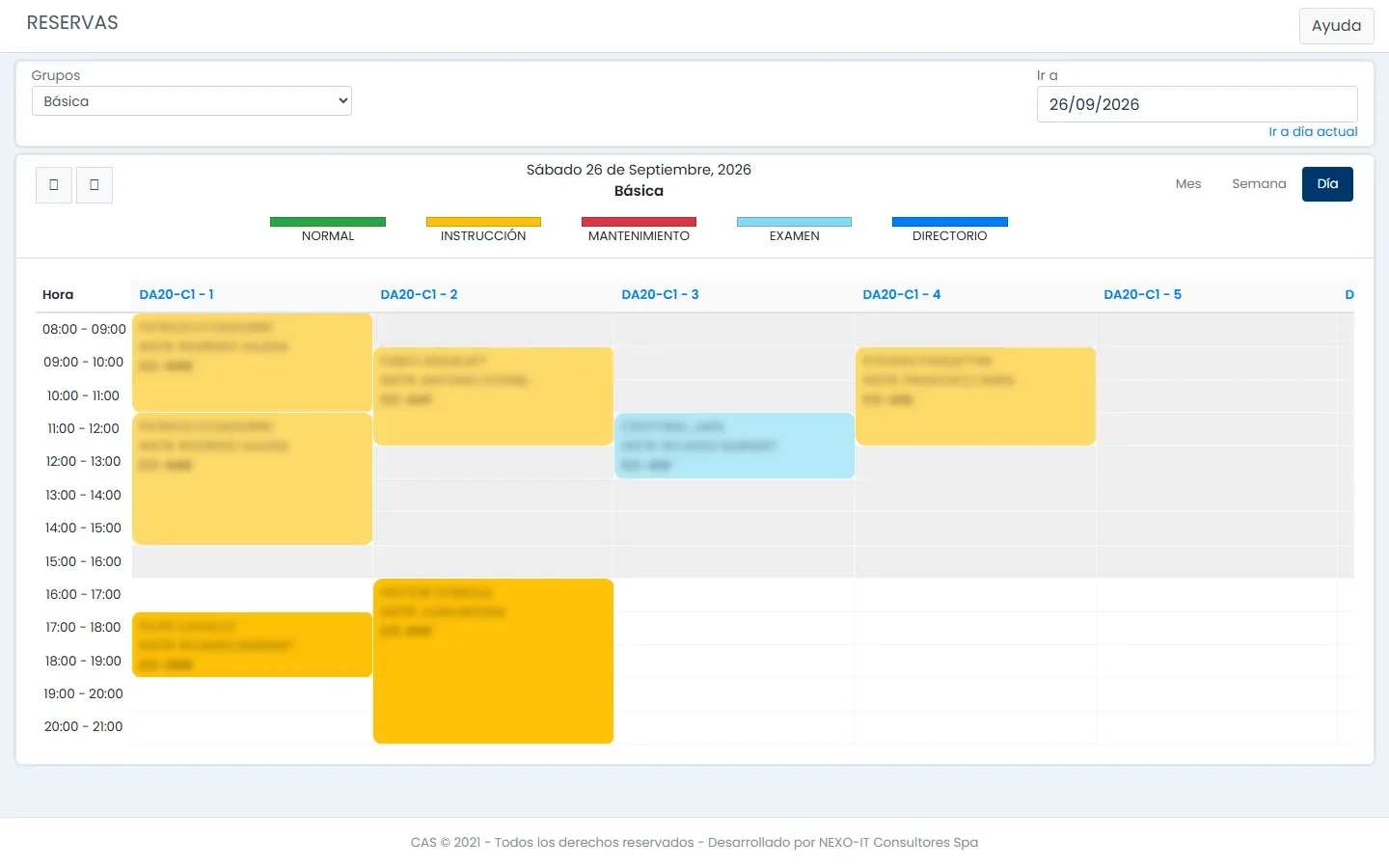Image resolution: width=1389 pixels, height=868 pixels.
Task: Select the Día view tab
Action: [1327, 184]
